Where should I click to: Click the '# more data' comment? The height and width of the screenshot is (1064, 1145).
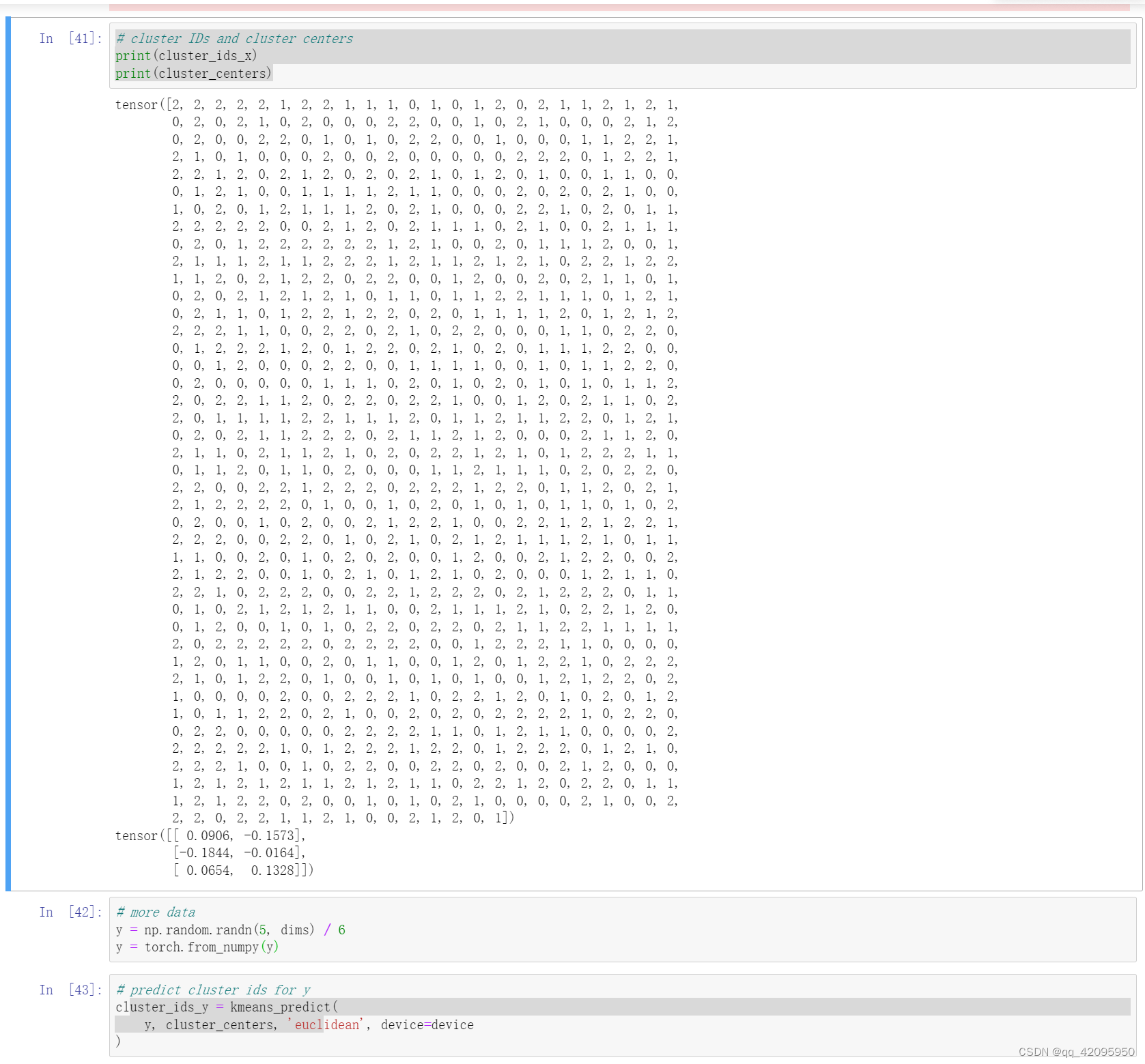(x=155, y=912)
